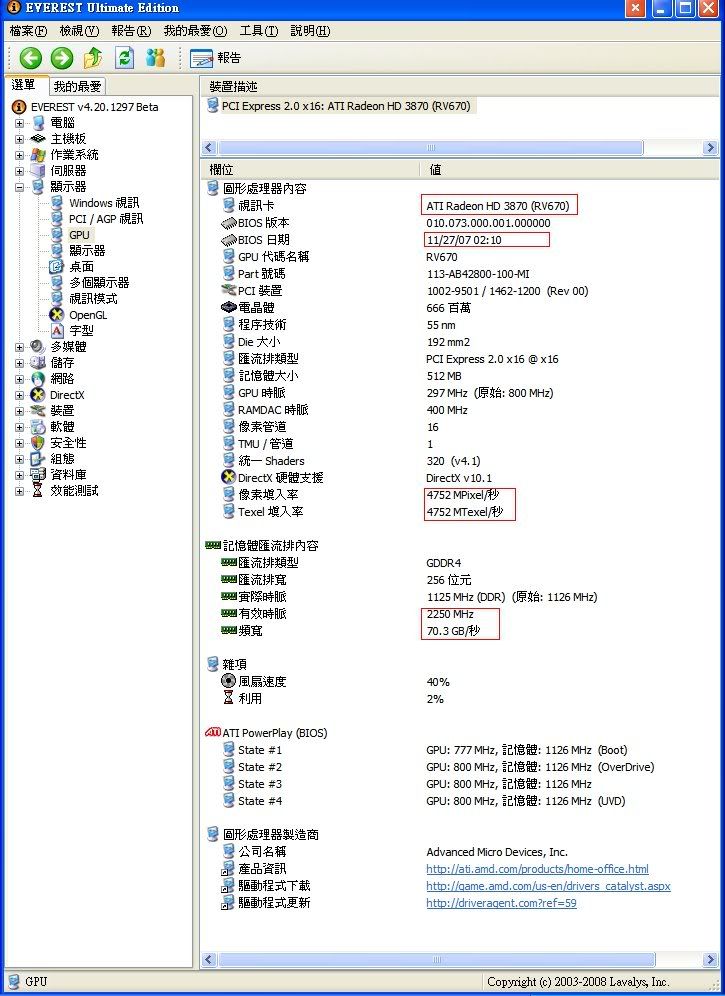
Task: Open the driveragent.com driver update link
Action: point(501,903)
